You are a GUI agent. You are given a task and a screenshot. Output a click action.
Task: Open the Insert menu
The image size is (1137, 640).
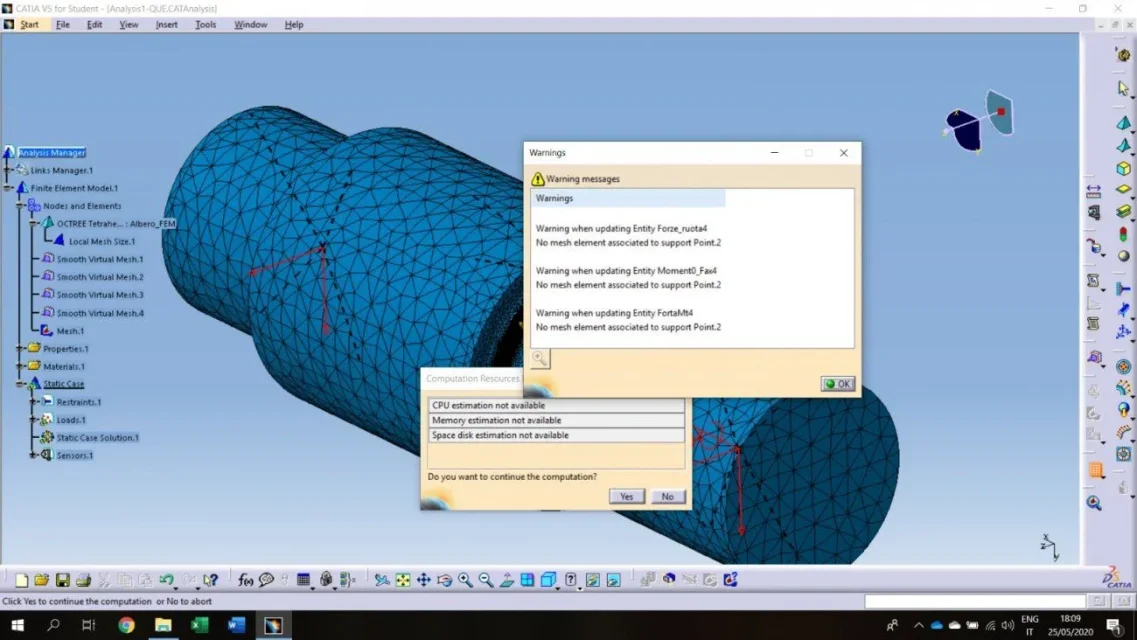(x=166, y=25)
